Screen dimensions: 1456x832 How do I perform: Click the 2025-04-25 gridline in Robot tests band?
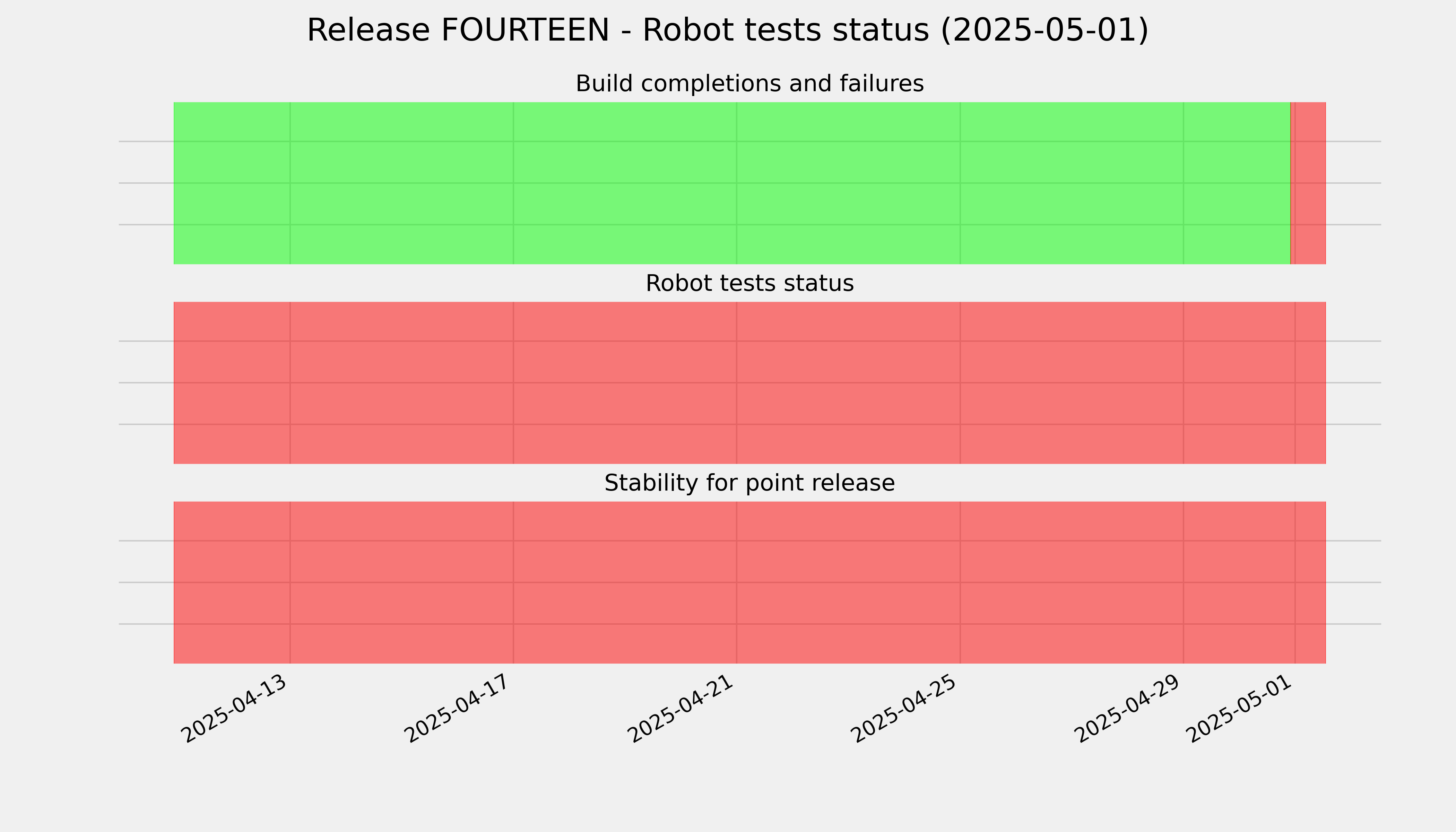coord(960,383)
